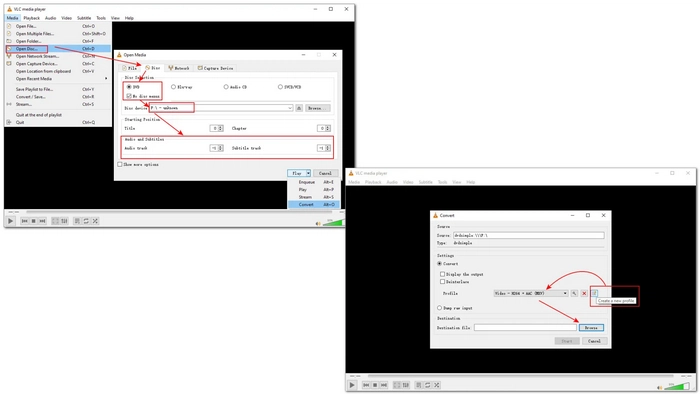This screenshot has height=394, width=700.
Task: Adjust the Chapter stepper
Action: pos(328,128)
